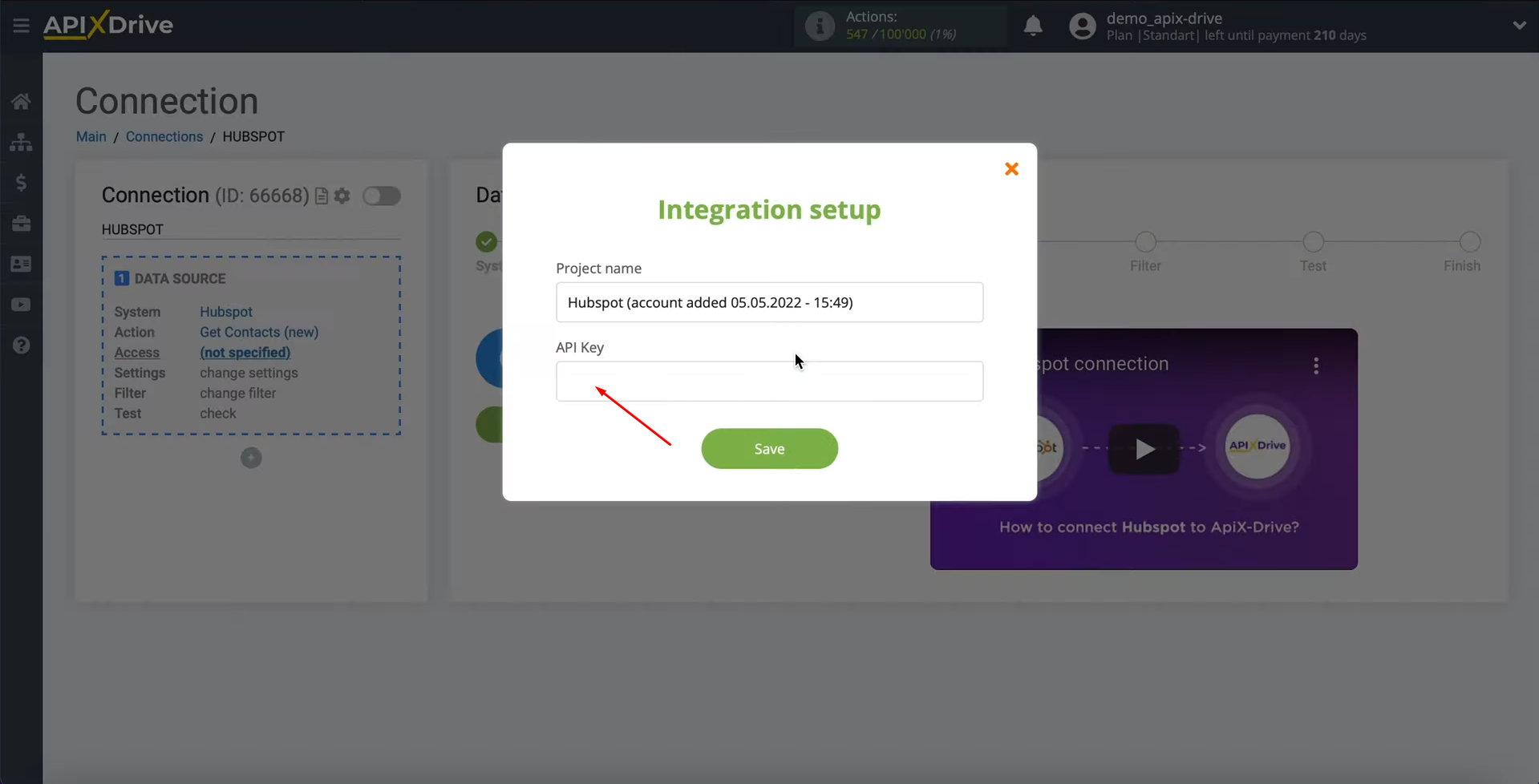Click the API Key input field
The width and height of the screenshot is (1539, 784).
point(769,381)
